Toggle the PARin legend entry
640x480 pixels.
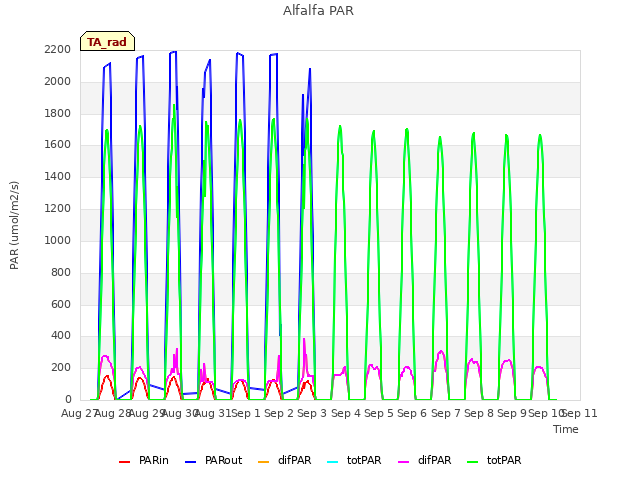pyautogui.click(x=144, y=460)
